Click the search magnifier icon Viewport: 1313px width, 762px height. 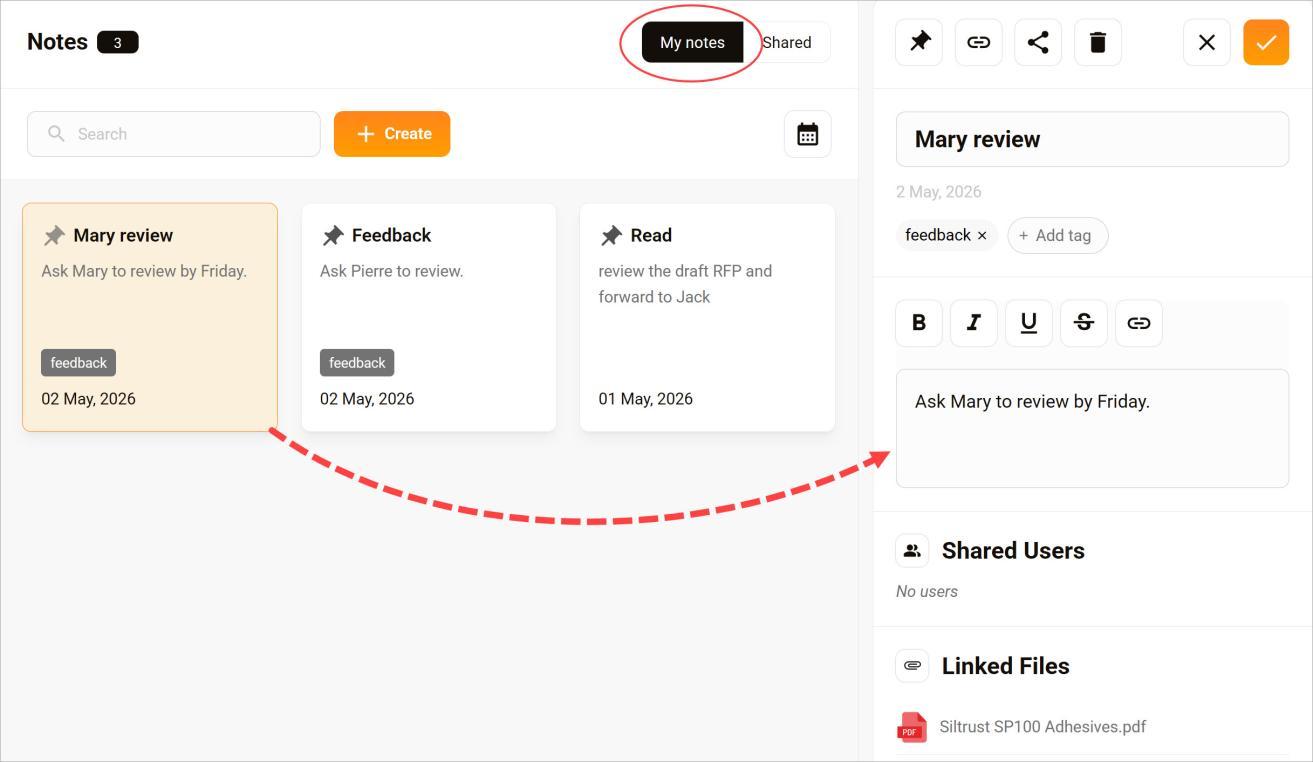56,134
